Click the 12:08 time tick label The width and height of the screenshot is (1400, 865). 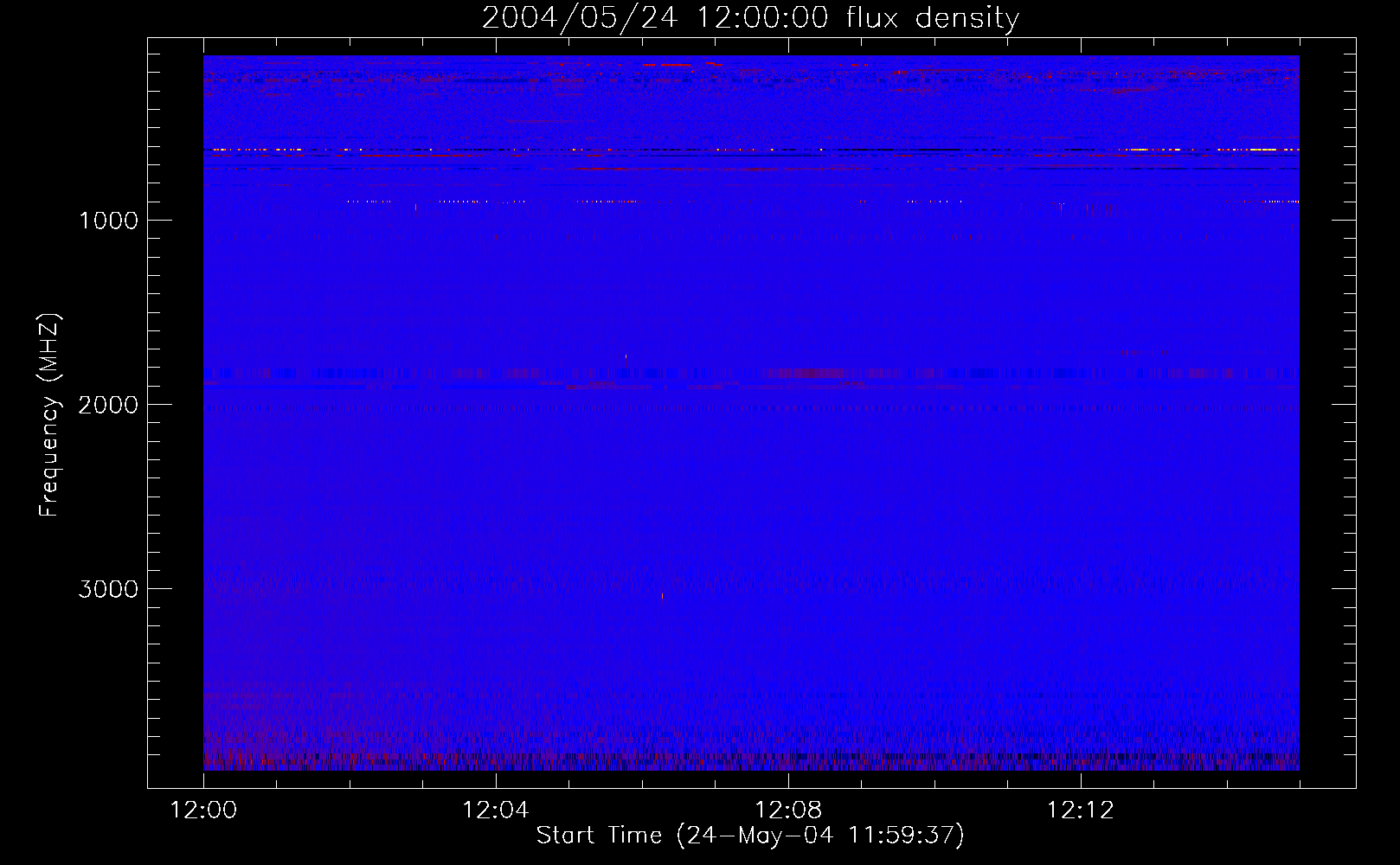[788, 811]
